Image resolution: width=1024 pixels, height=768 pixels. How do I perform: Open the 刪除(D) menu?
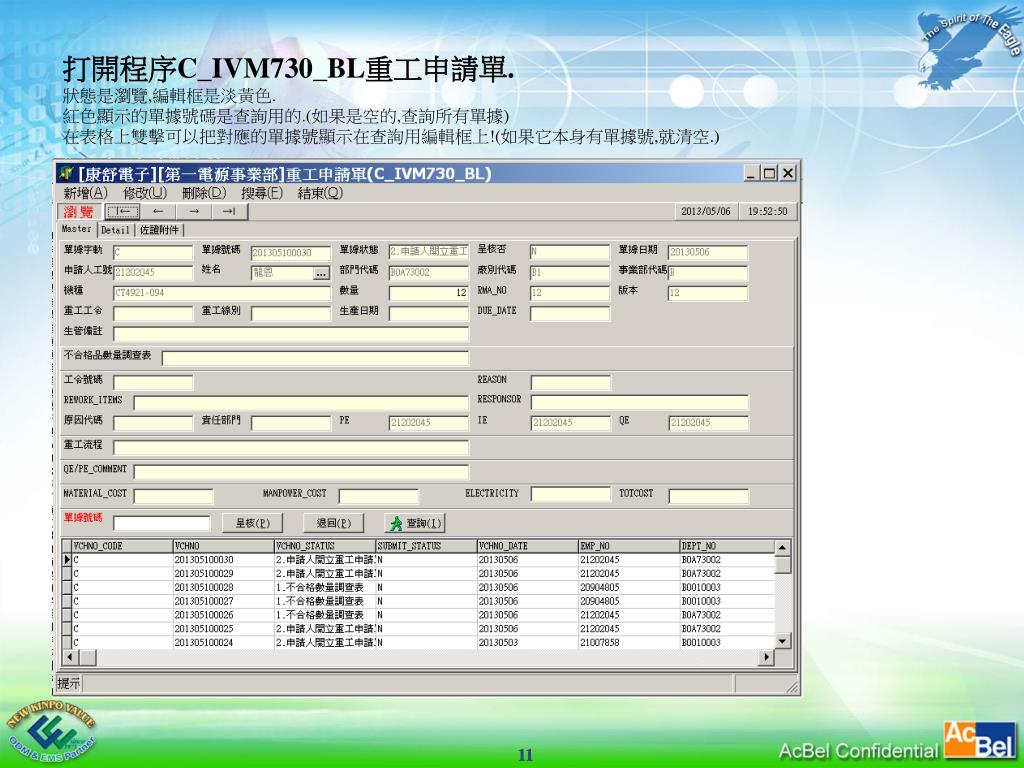[204, 193]
